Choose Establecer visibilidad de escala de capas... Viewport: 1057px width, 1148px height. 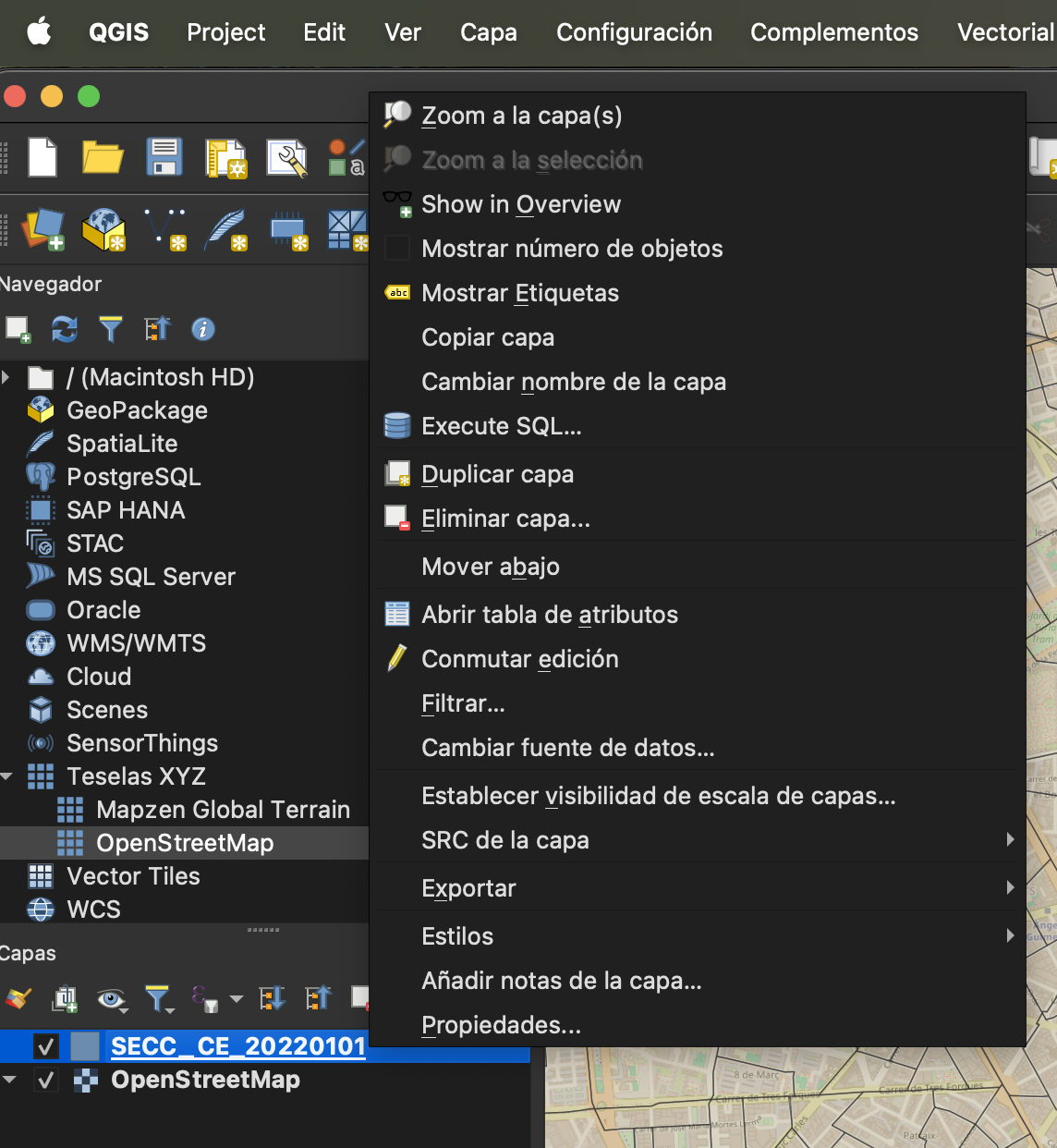(698, 796)
